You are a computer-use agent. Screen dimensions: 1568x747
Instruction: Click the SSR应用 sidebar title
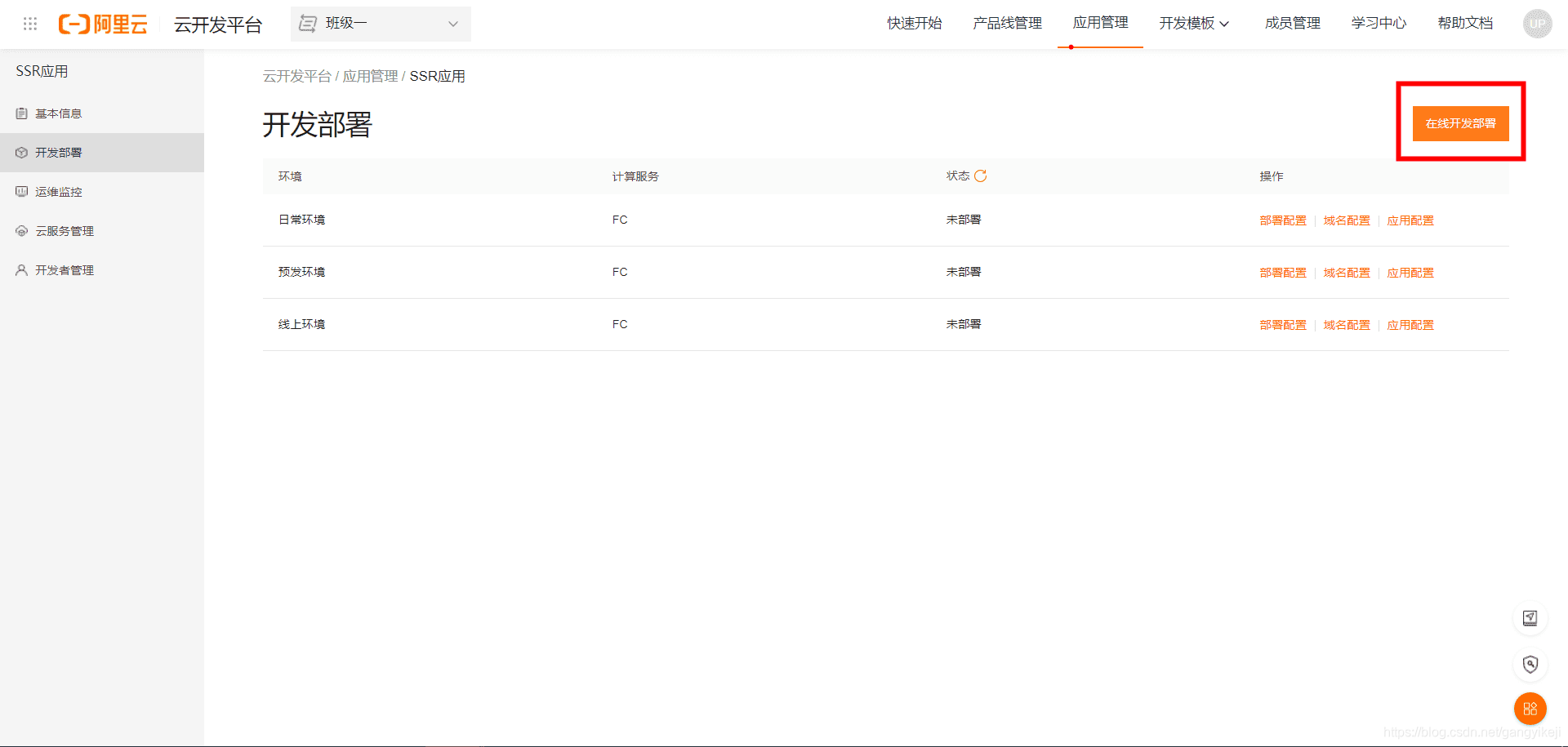[x=42, y=71]
